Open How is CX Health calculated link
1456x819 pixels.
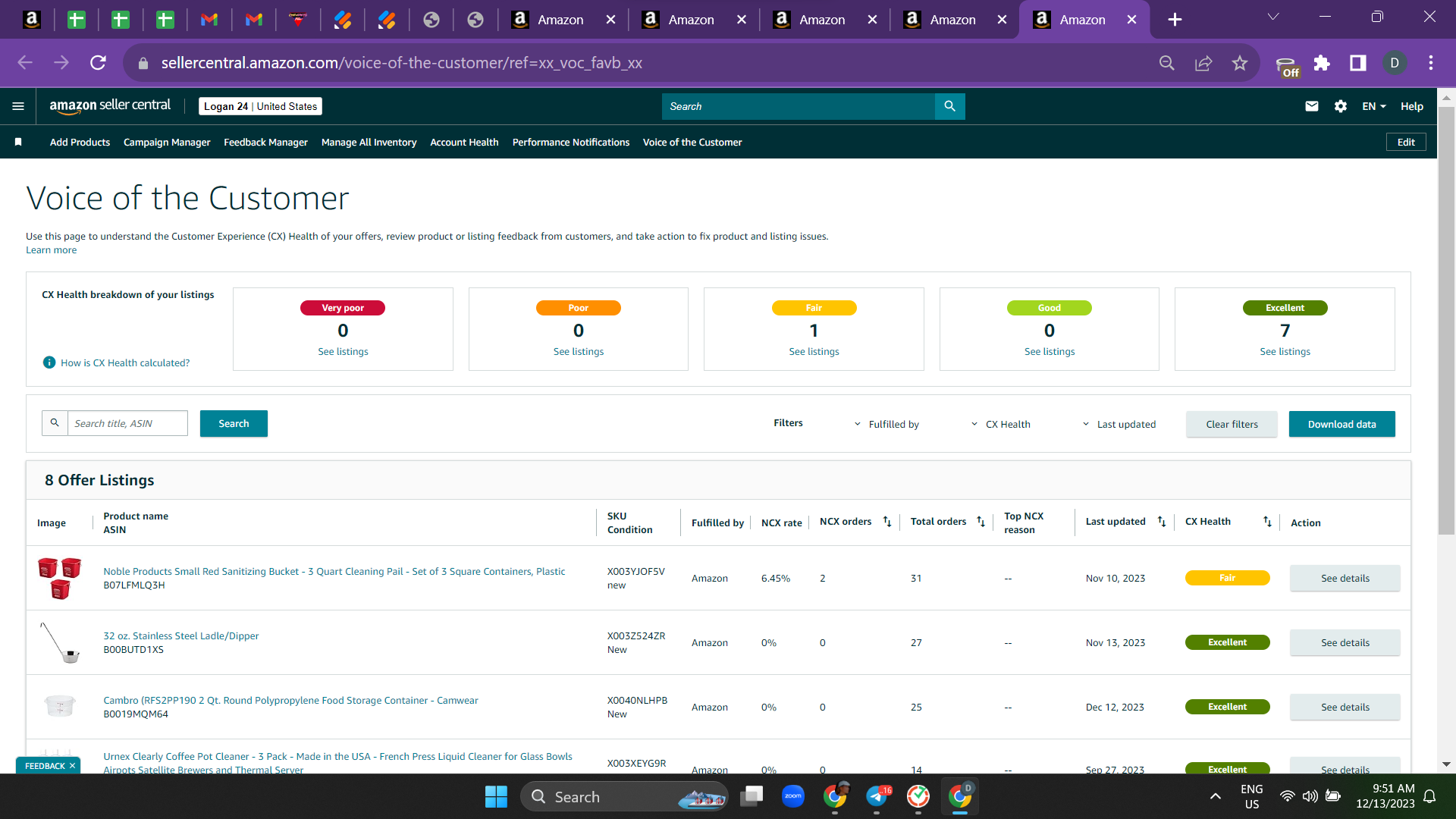(125, 362)
